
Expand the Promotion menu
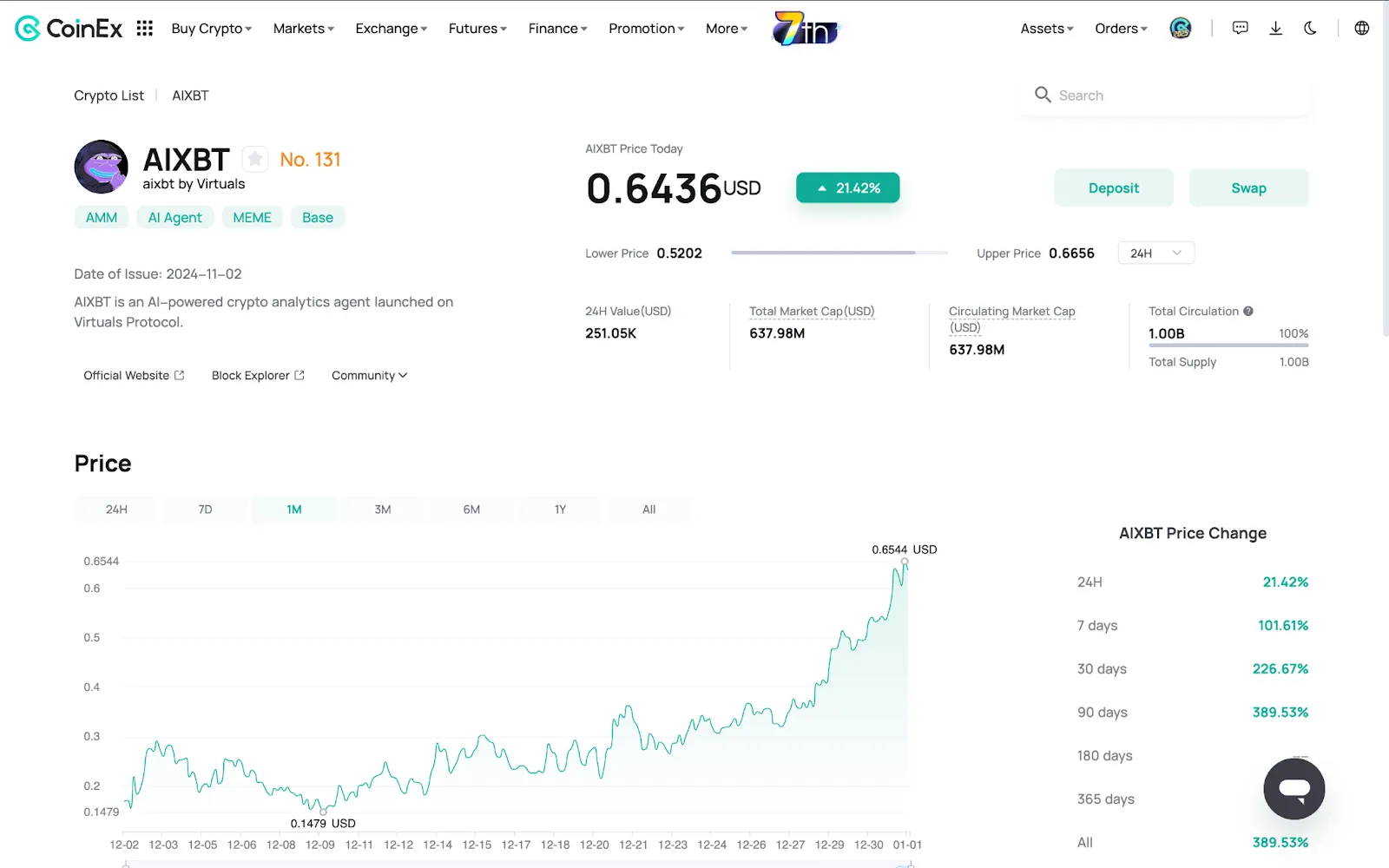(x=647, y=29)
